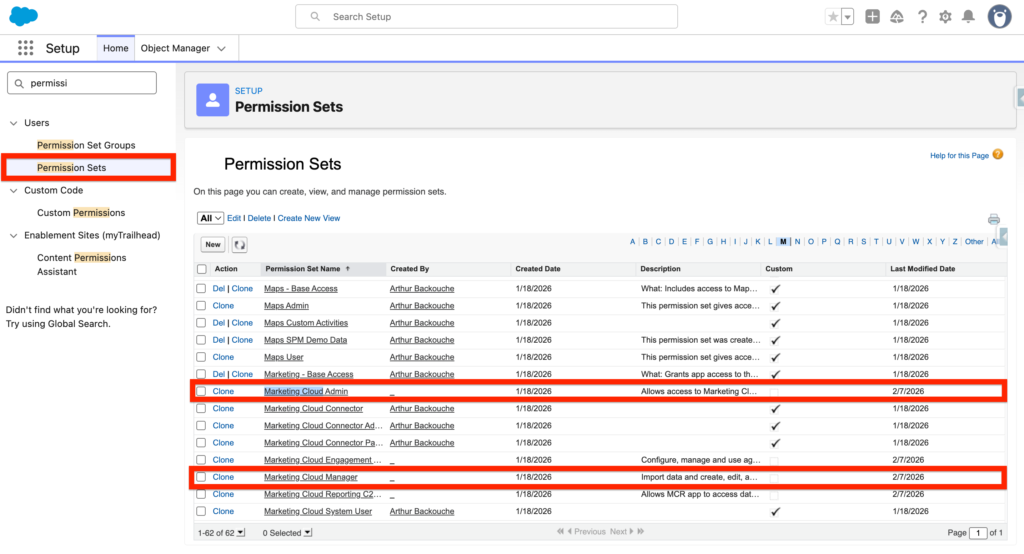The width and height of the screenshot is (1024, 554).
Task: Toggle the select-all checkbox in table header
Action: 202,269
